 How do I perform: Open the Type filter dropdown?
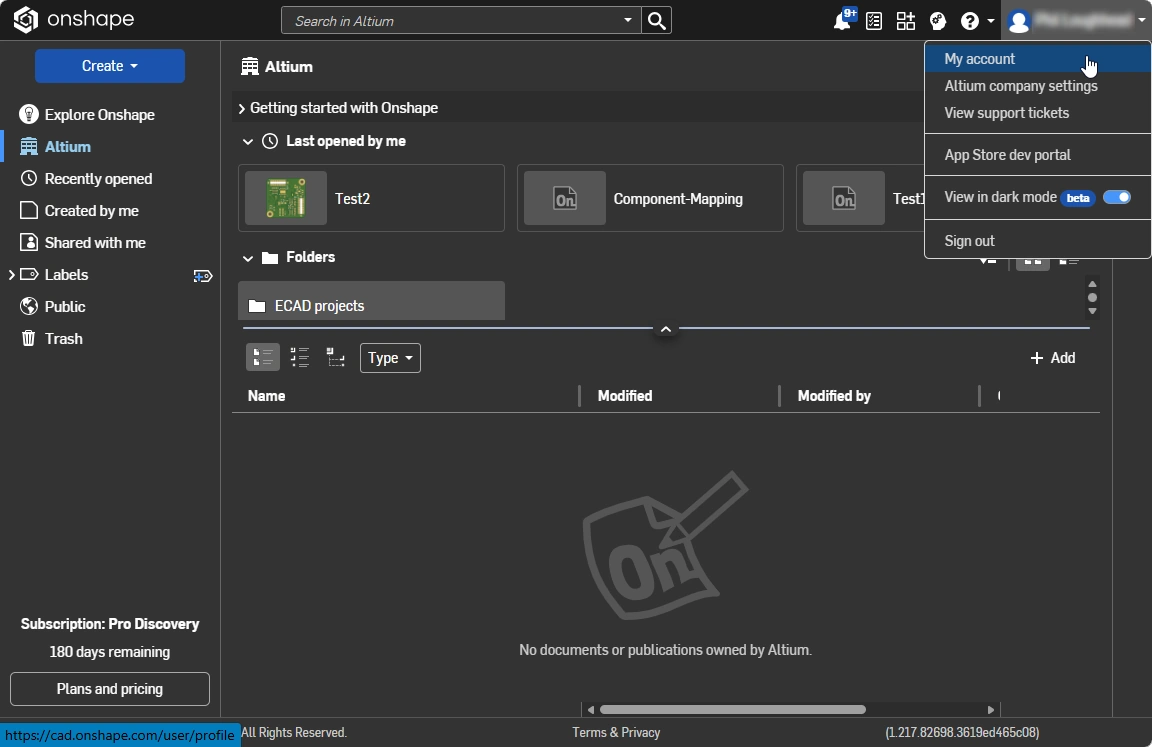click(390, 358)
